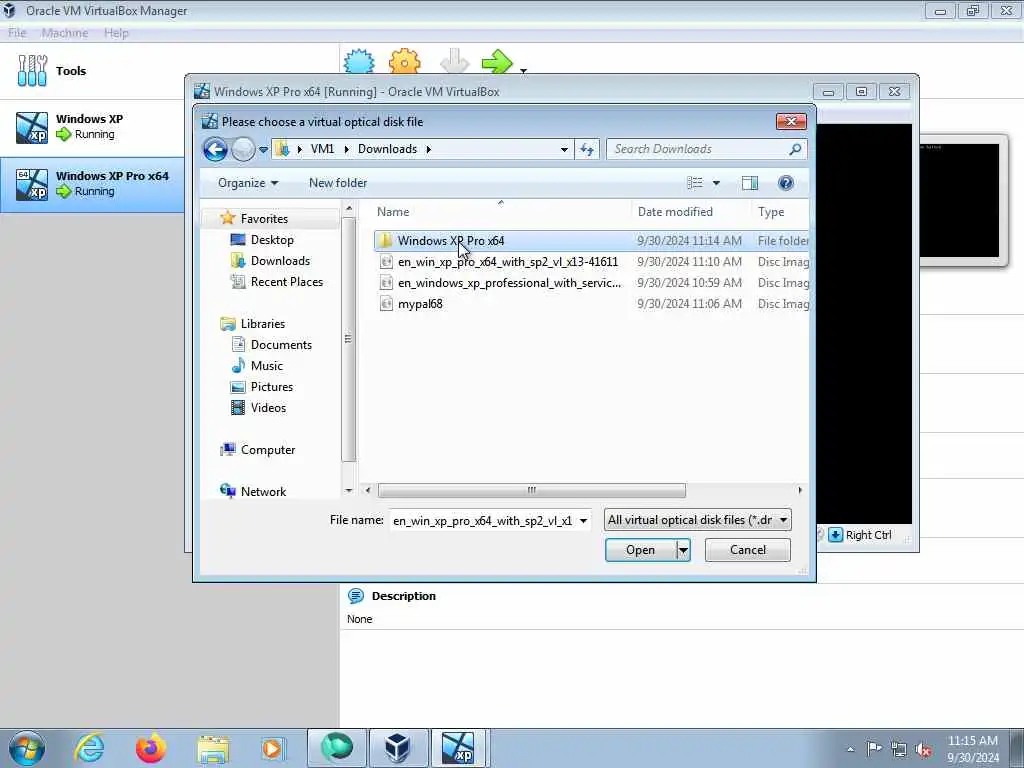Click the blue help icon in dialog

786,183
